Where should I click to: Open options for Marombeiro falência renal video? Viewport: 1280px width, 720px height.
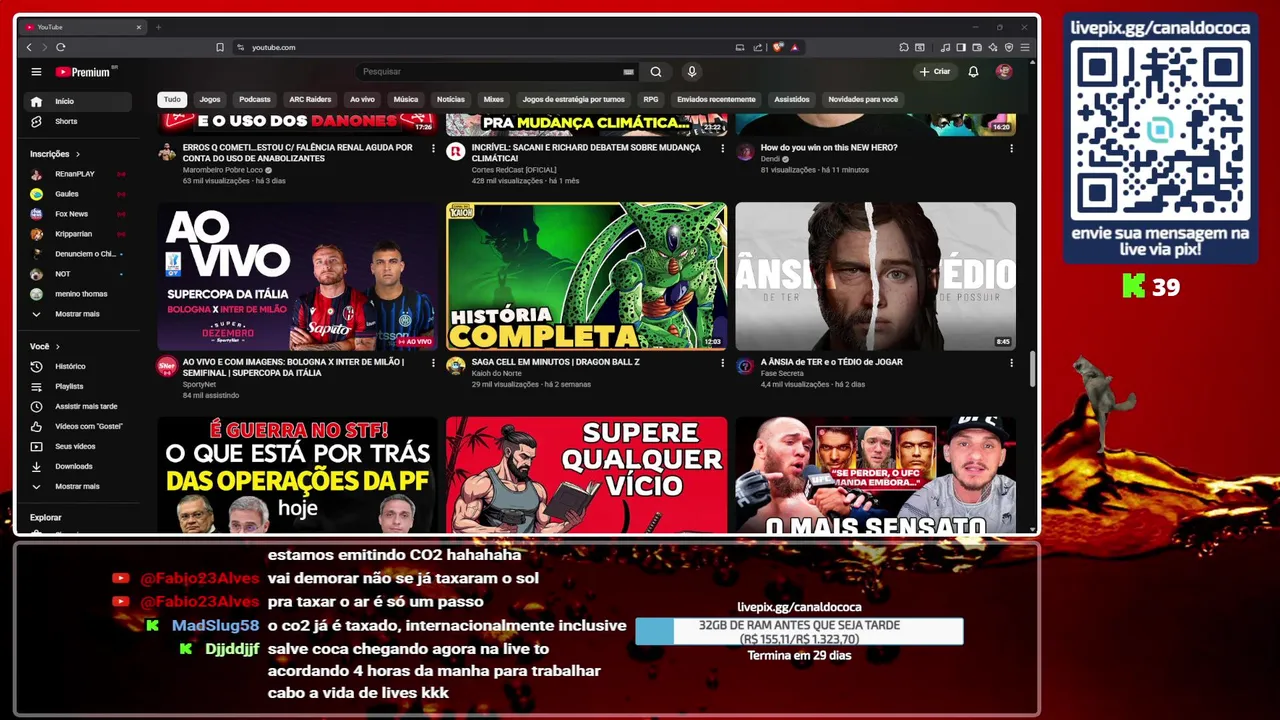pos(433,148)
